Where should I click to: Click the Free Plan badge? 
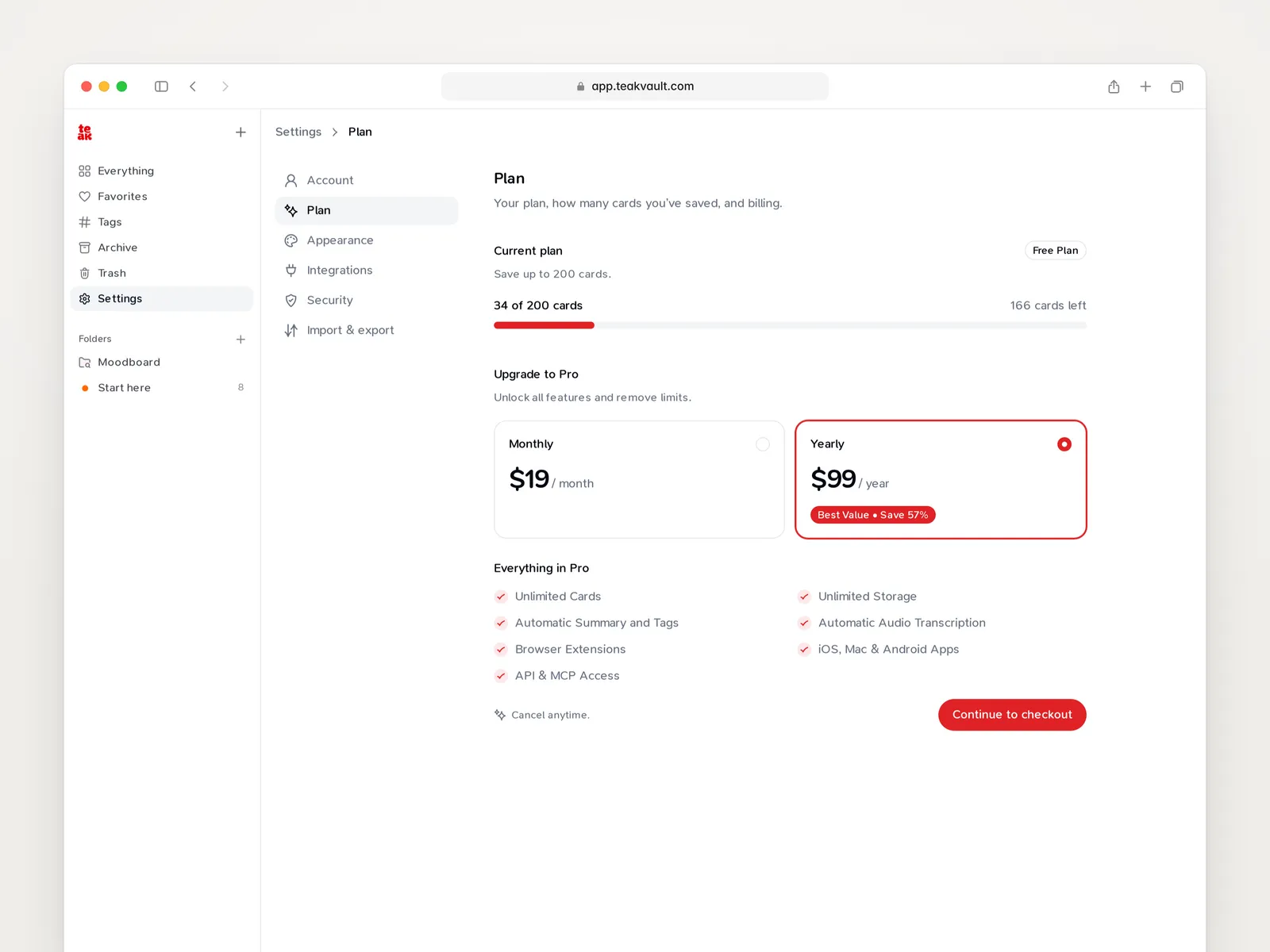[x=1056, y=251]
